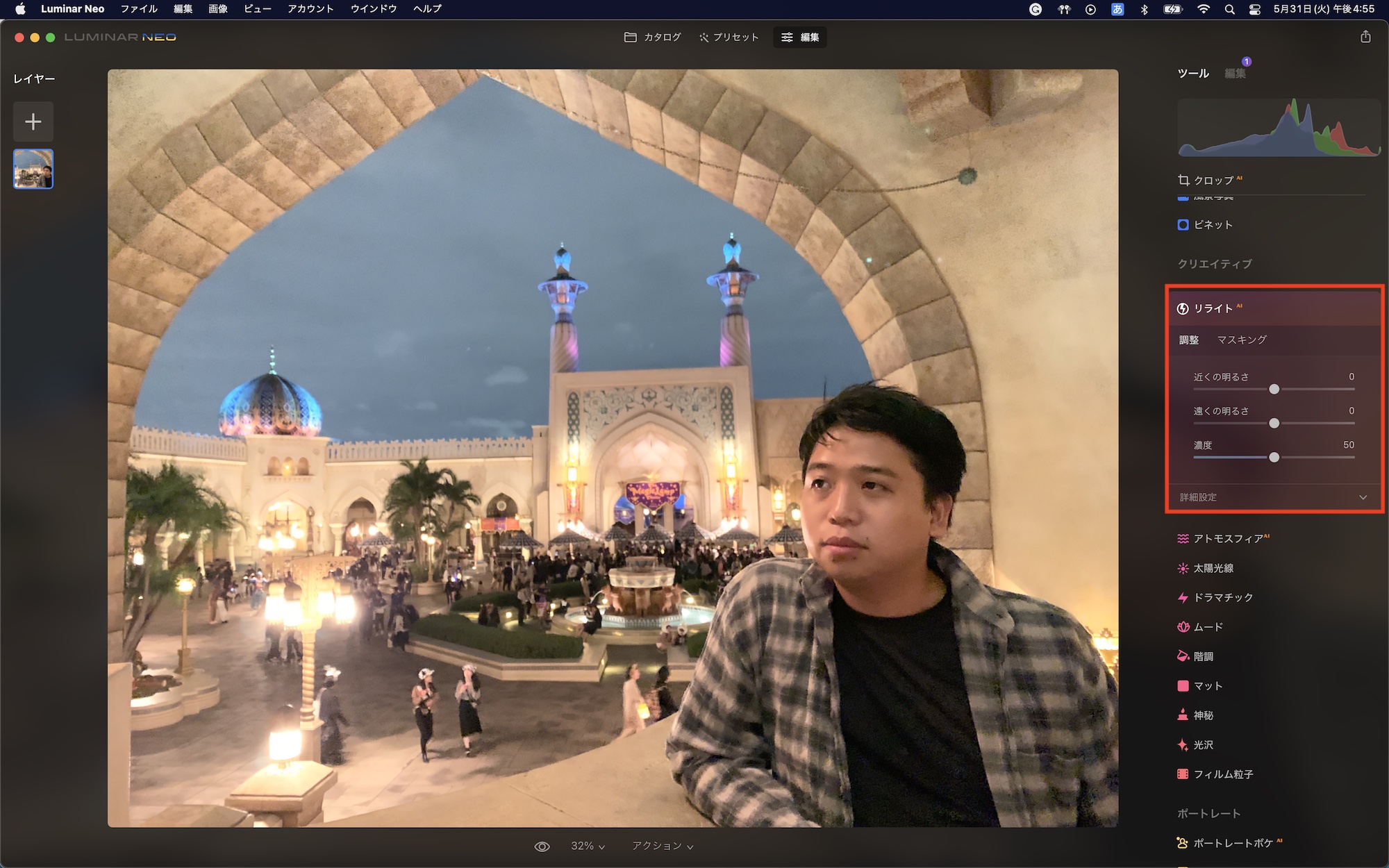Switch to the Masking (マスキング) tab
Image resolution: width=1389 pixels, height=868 pixels.
[x=1242, y=340]
